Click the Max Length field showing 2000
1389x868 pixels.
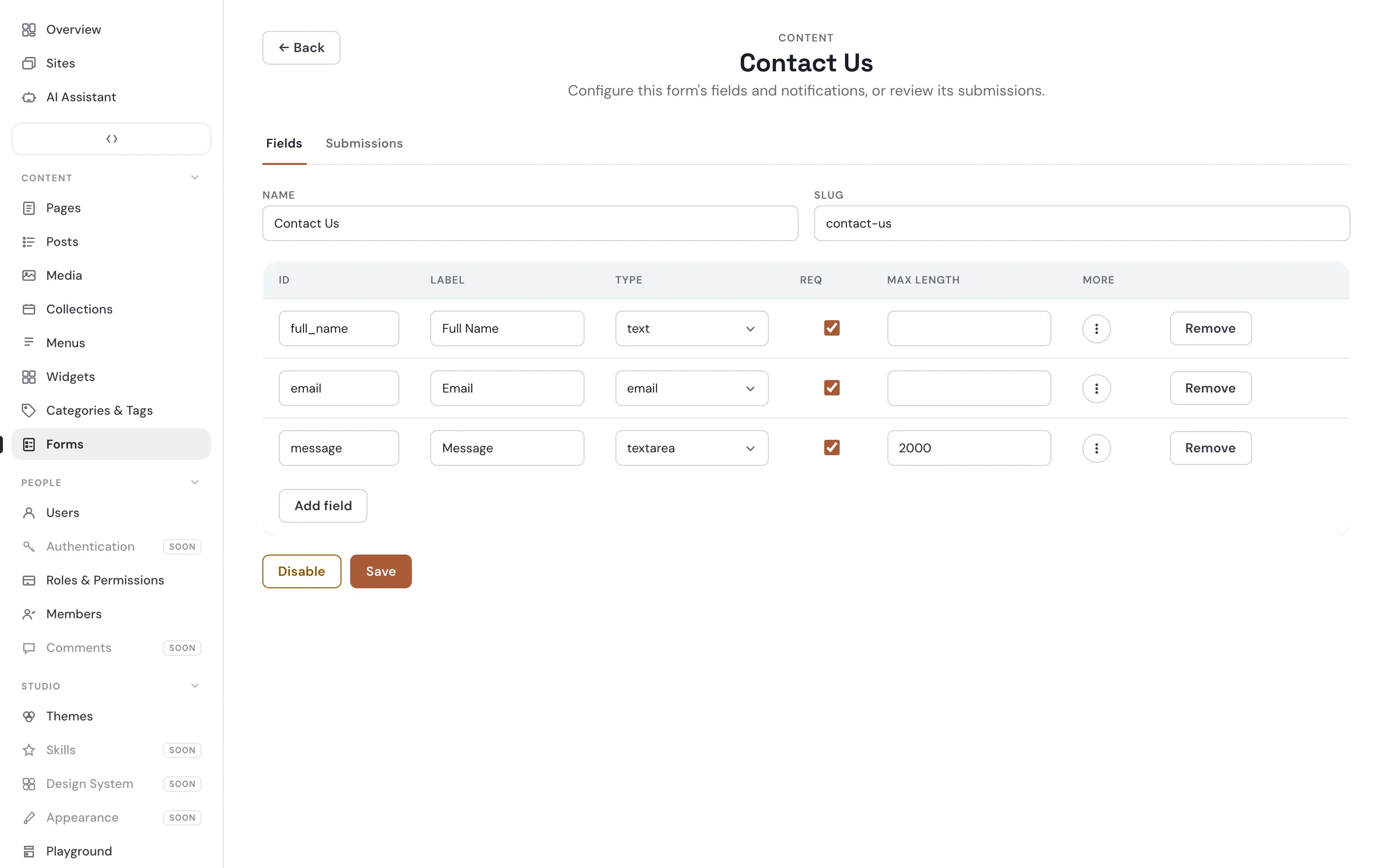tap(969, 448)
